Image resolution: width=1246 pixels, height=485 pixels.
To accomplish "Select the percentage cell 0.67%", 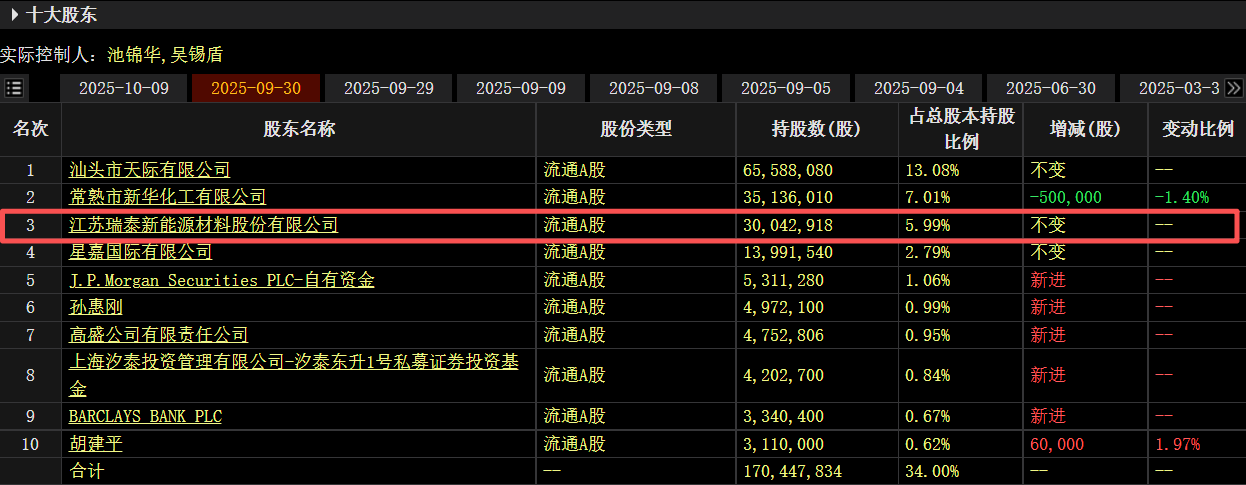I will pos(927,416).
